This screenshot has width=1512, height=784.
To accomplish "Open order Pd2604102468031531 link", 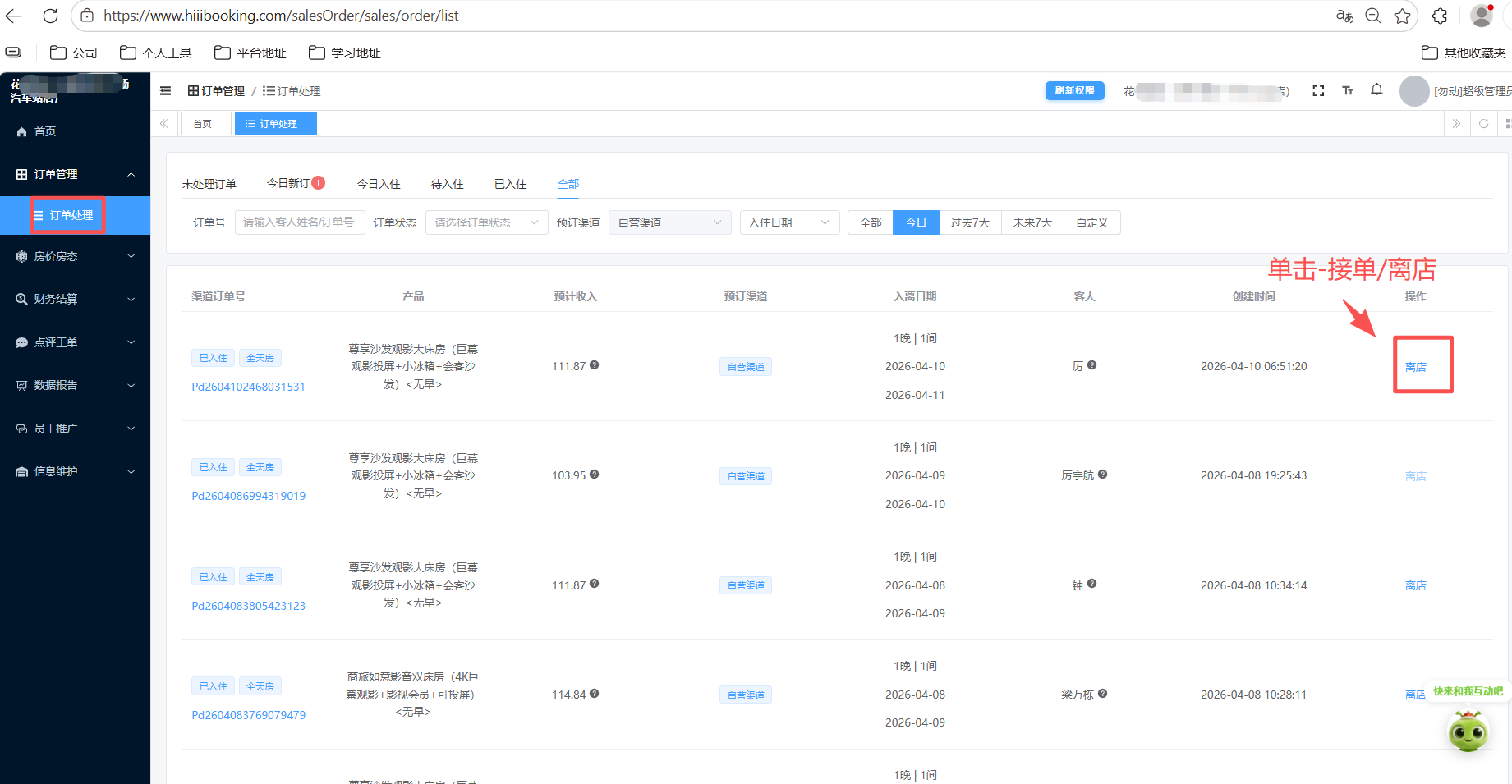I will 248,387.
